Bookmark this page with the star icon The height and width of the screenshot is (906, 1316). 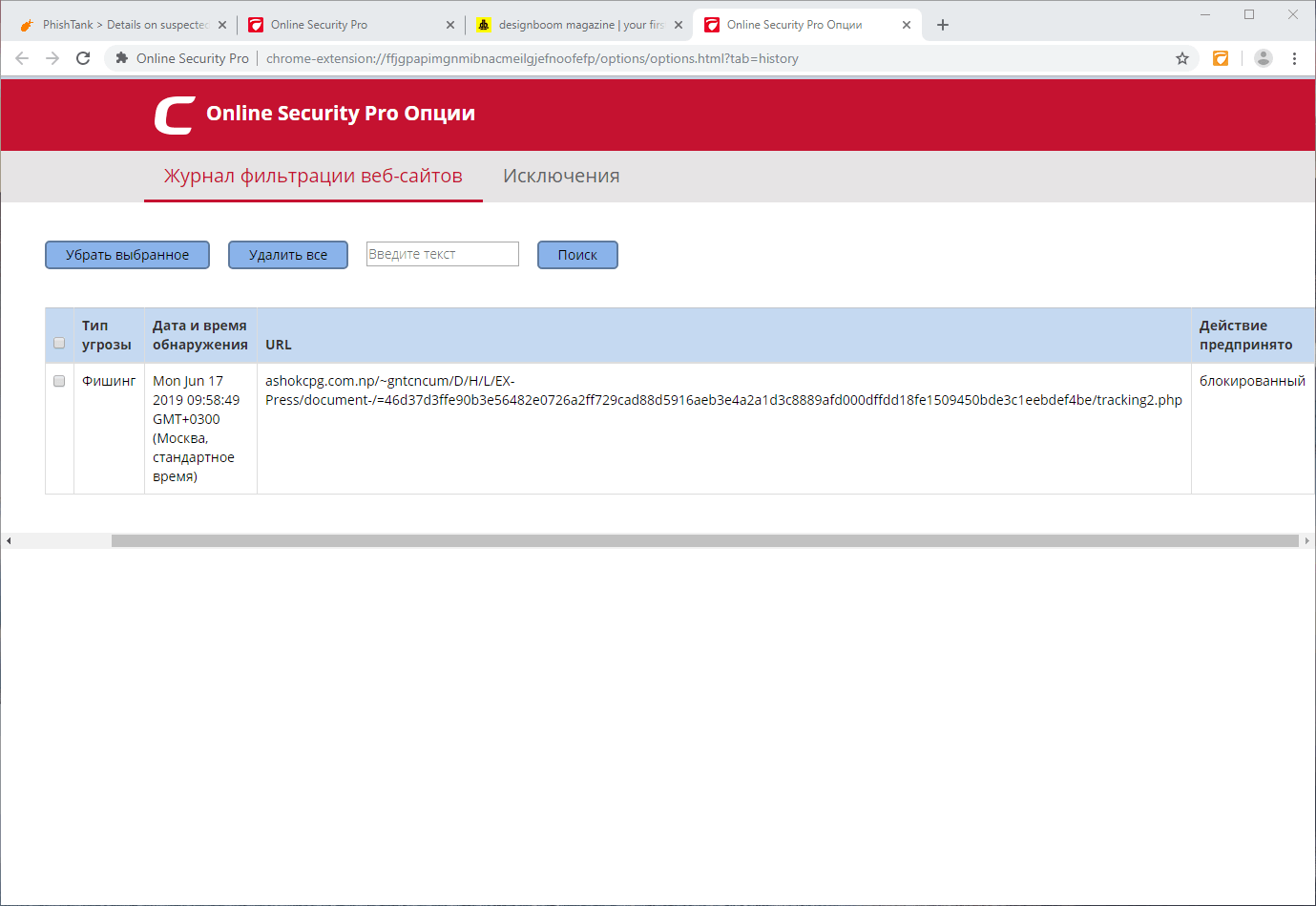click(1182, 58)
